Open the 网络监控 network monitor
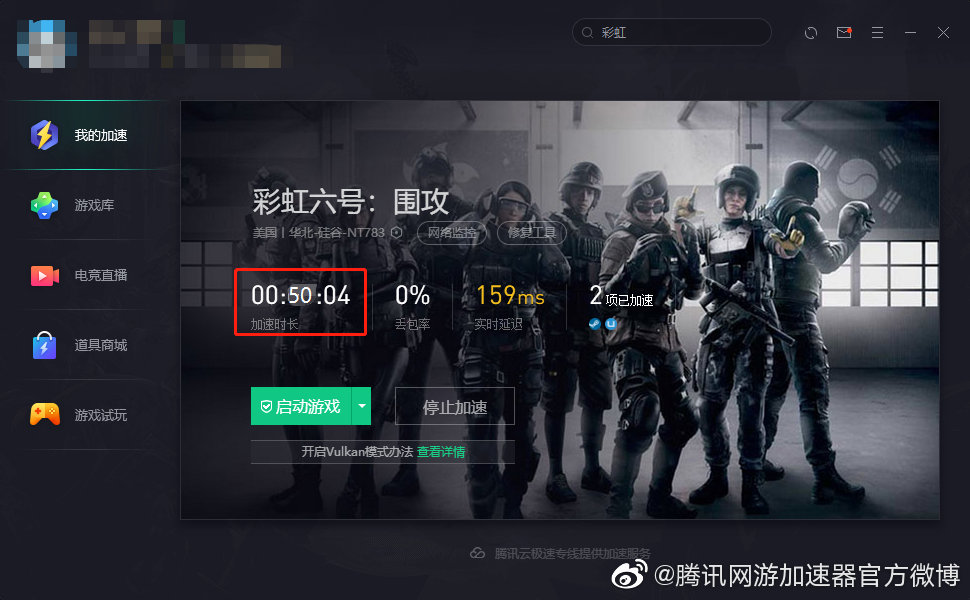Screen dimensions: 970x600 point(452,233)
